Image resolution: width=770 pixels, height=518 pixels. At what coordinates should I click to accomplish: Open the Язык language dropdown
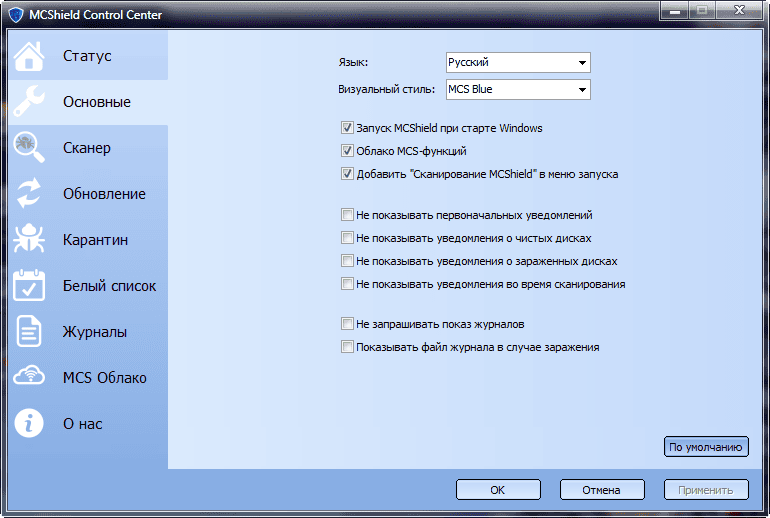click(518, 62)
